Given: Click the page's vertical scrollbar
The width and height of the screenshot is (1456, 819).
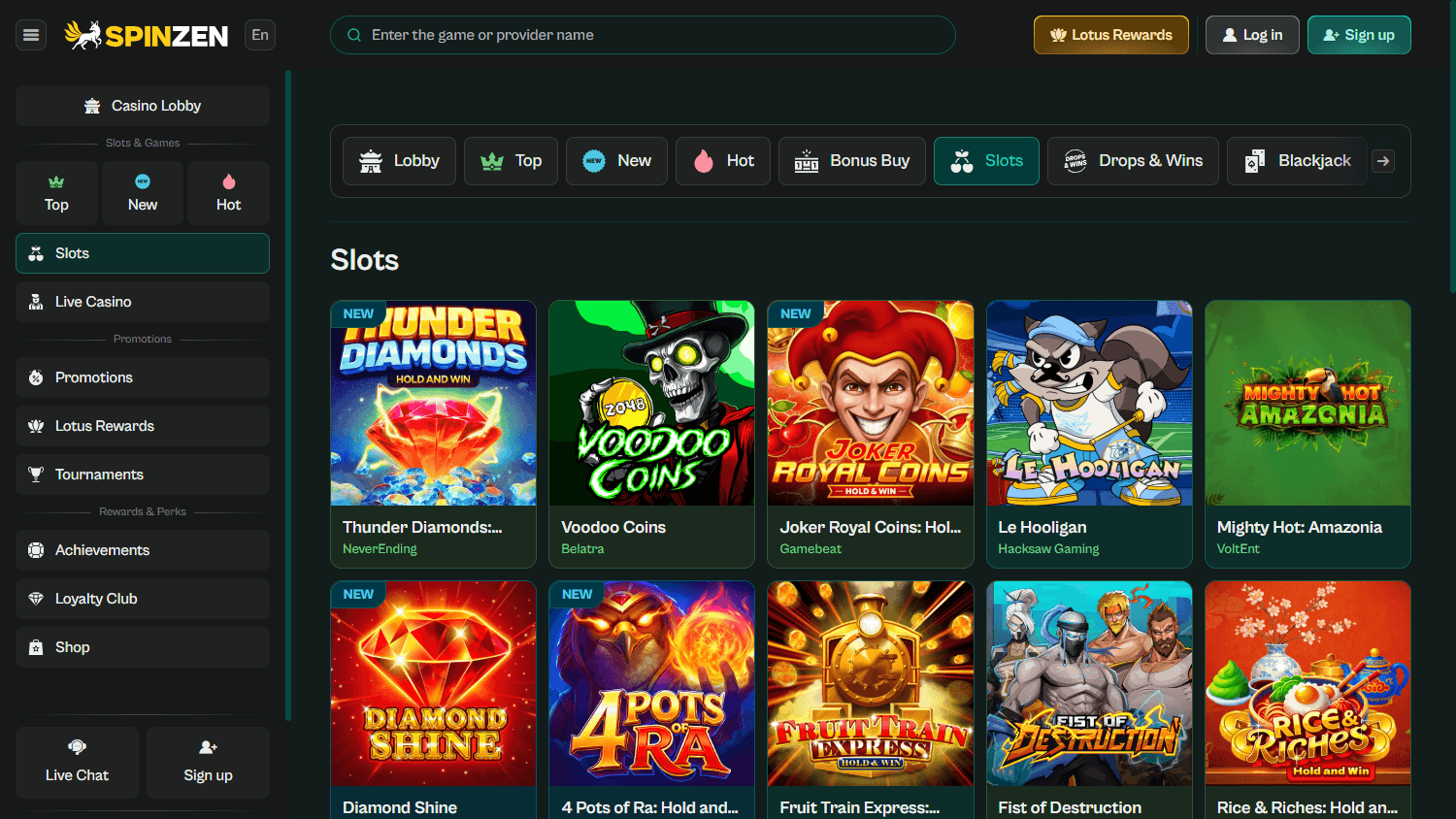Looking at the screenshot, I should pyautogui.click(x=1452, y=146).
